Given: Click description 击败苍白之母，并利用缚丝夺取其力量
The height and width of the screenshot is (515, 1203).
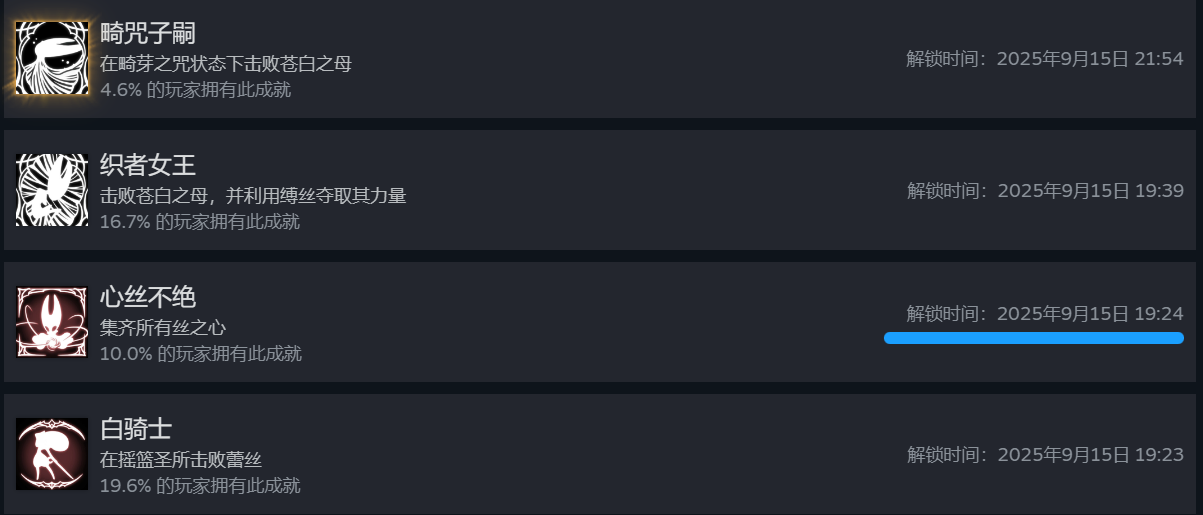Looking at the screenshot, I should click(253, 196).
